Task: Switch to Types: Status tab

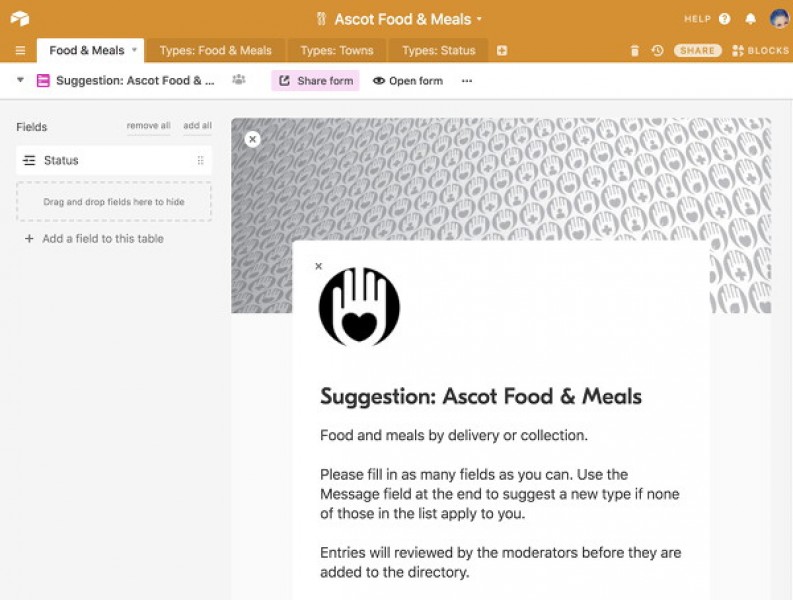Action: tap(438, 51)
